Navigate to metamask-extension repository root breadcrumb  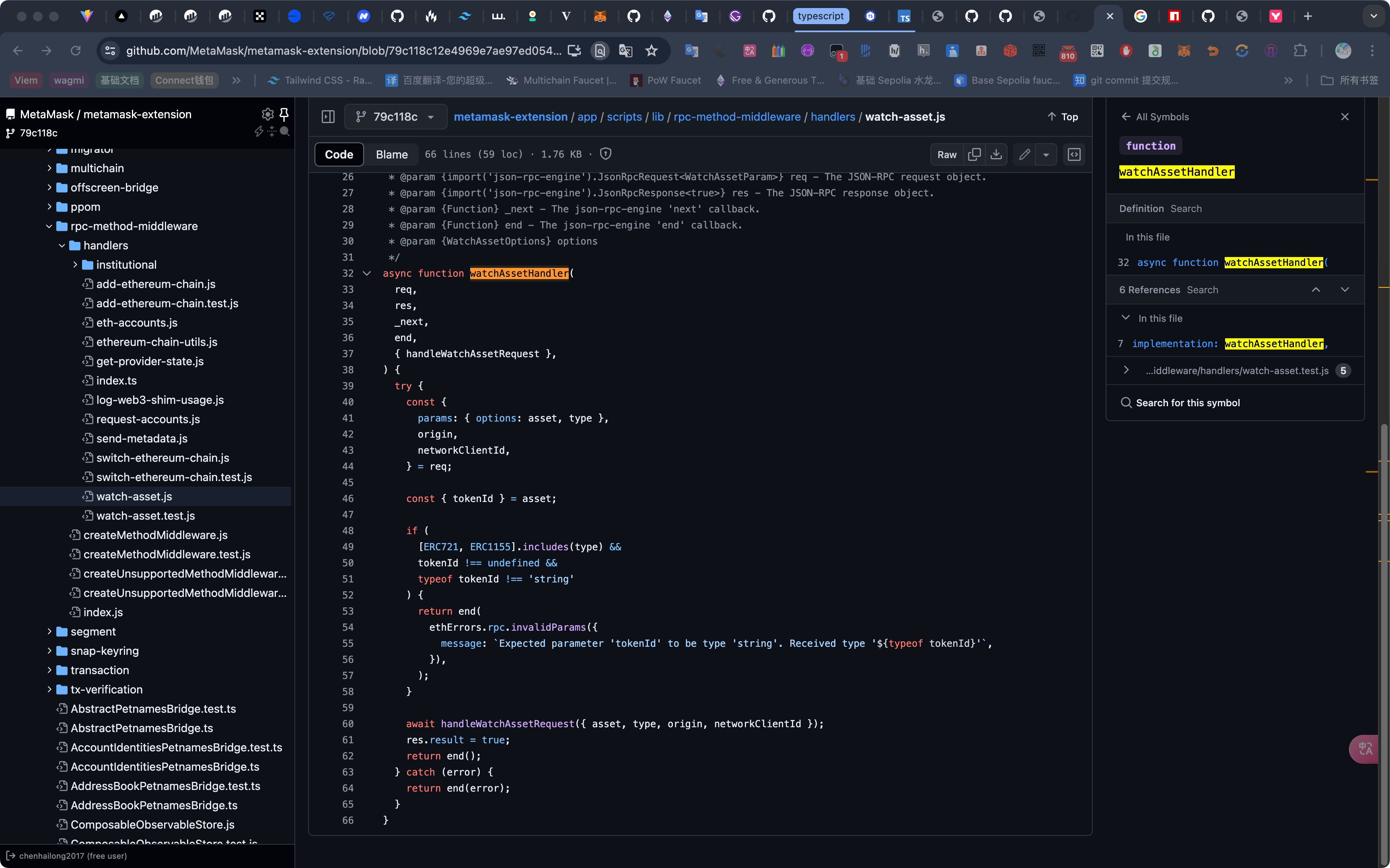click(x=510, y=117)
